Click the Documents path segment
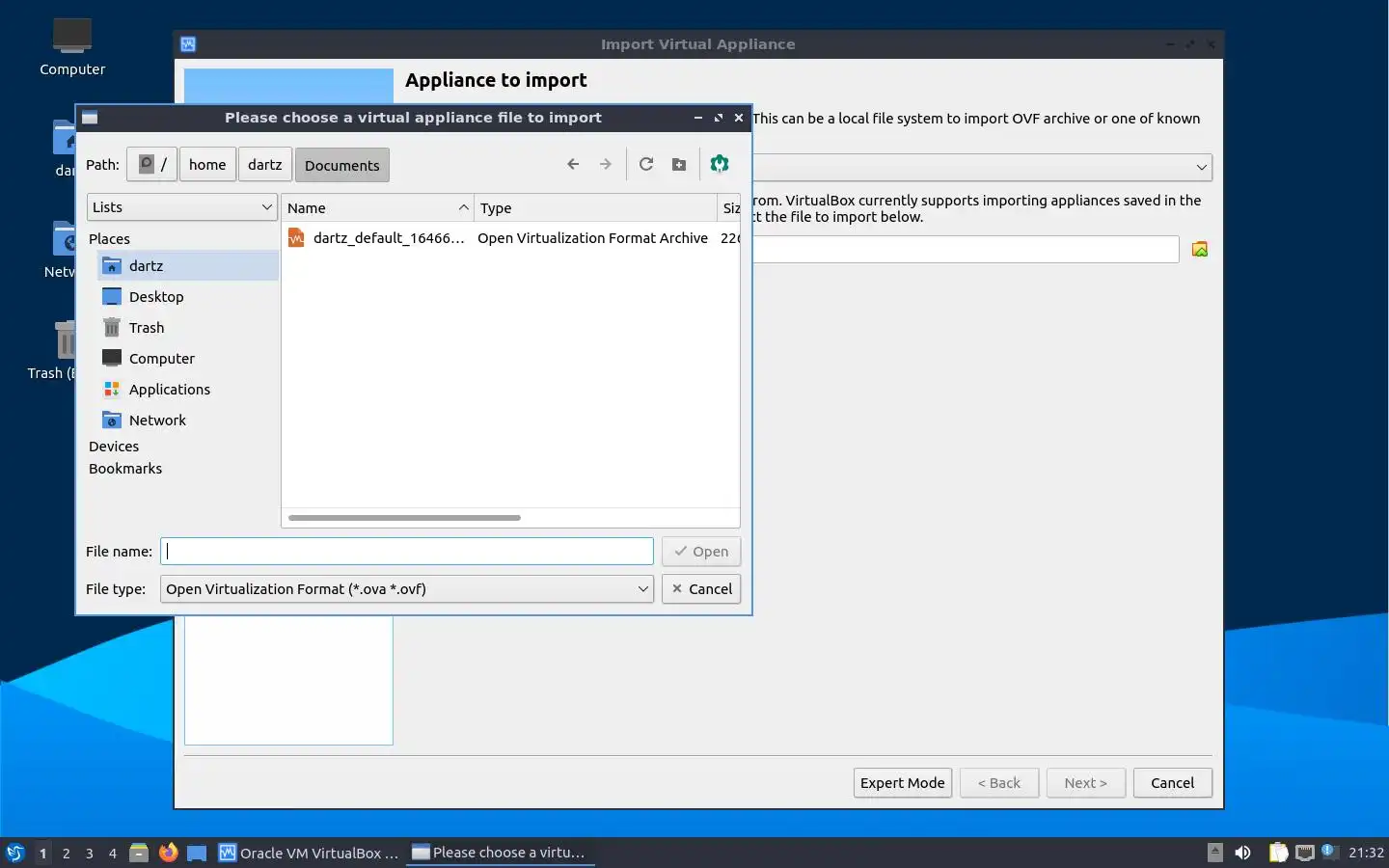 [342, 165]
